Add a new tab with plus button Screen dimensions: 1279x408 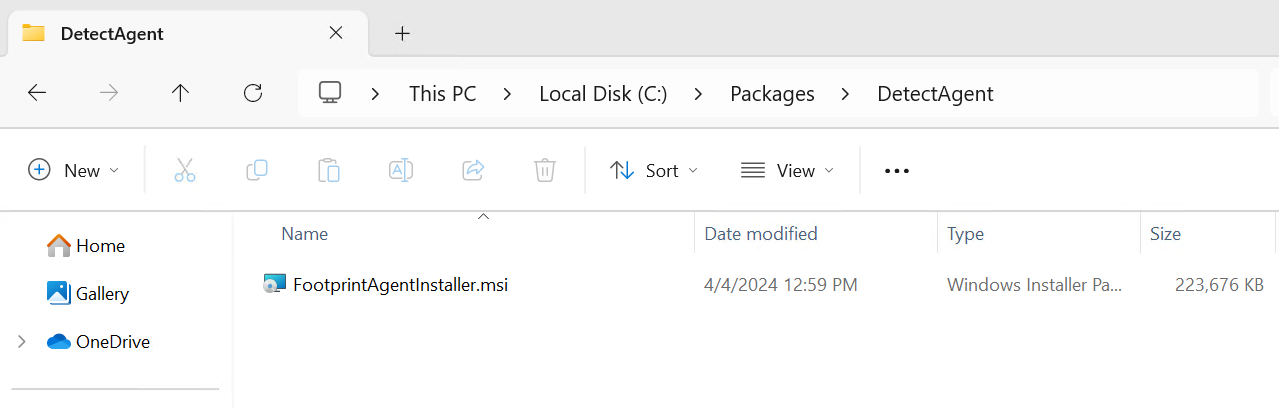(x=402, y=33)
